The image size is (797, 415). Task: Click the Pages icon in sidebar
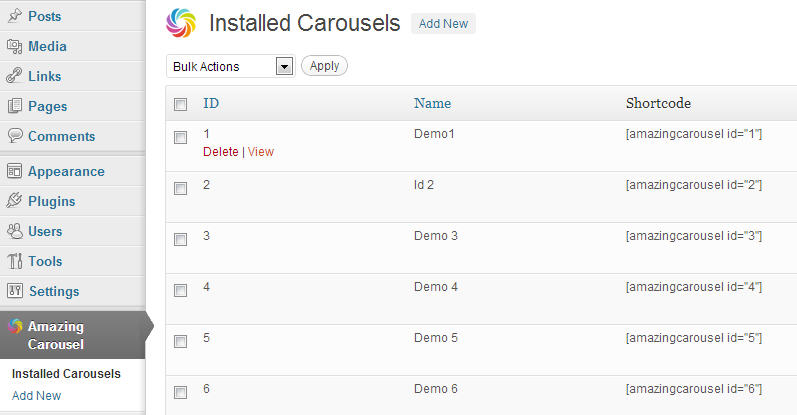[x=15, y=106]
